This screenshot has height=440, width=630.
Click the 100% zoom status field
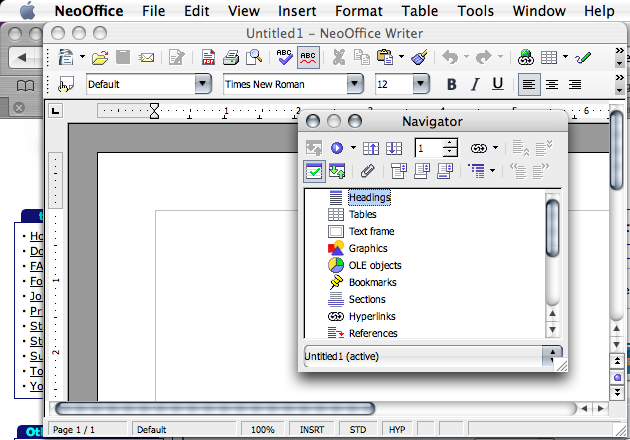[x=263, y=430]
